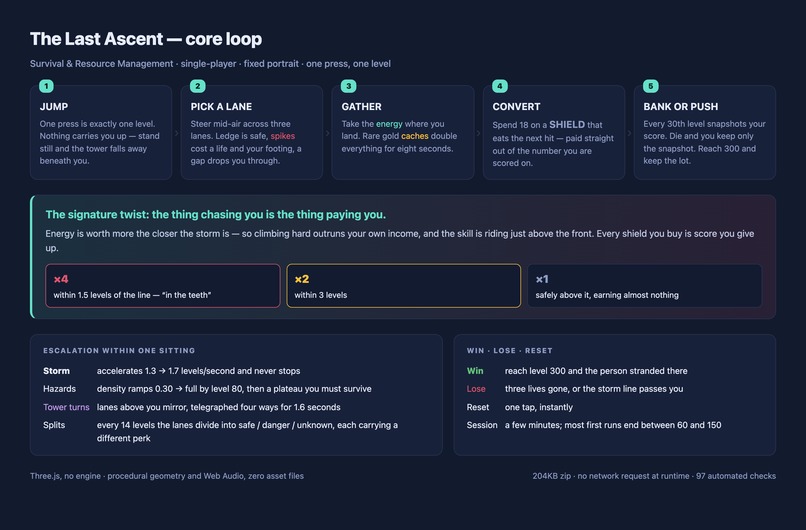806x530 pixels.
Task: Click the arrow between GATHER and CONVERT
Action: pyautogui.click(x=479, y=133)
